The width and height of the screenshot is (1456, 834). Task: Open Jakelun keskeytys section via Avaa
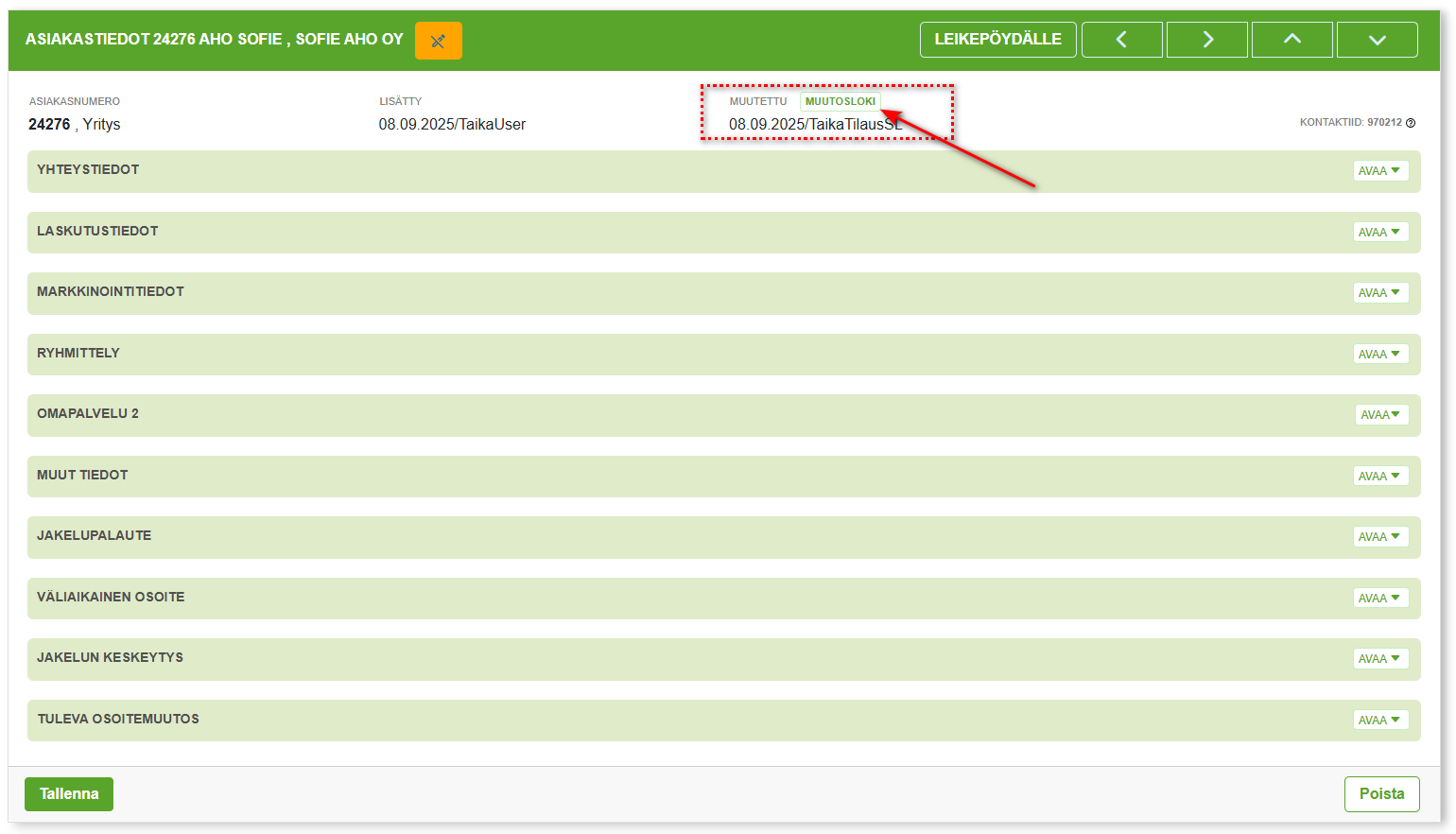(x=1379, y=659)
